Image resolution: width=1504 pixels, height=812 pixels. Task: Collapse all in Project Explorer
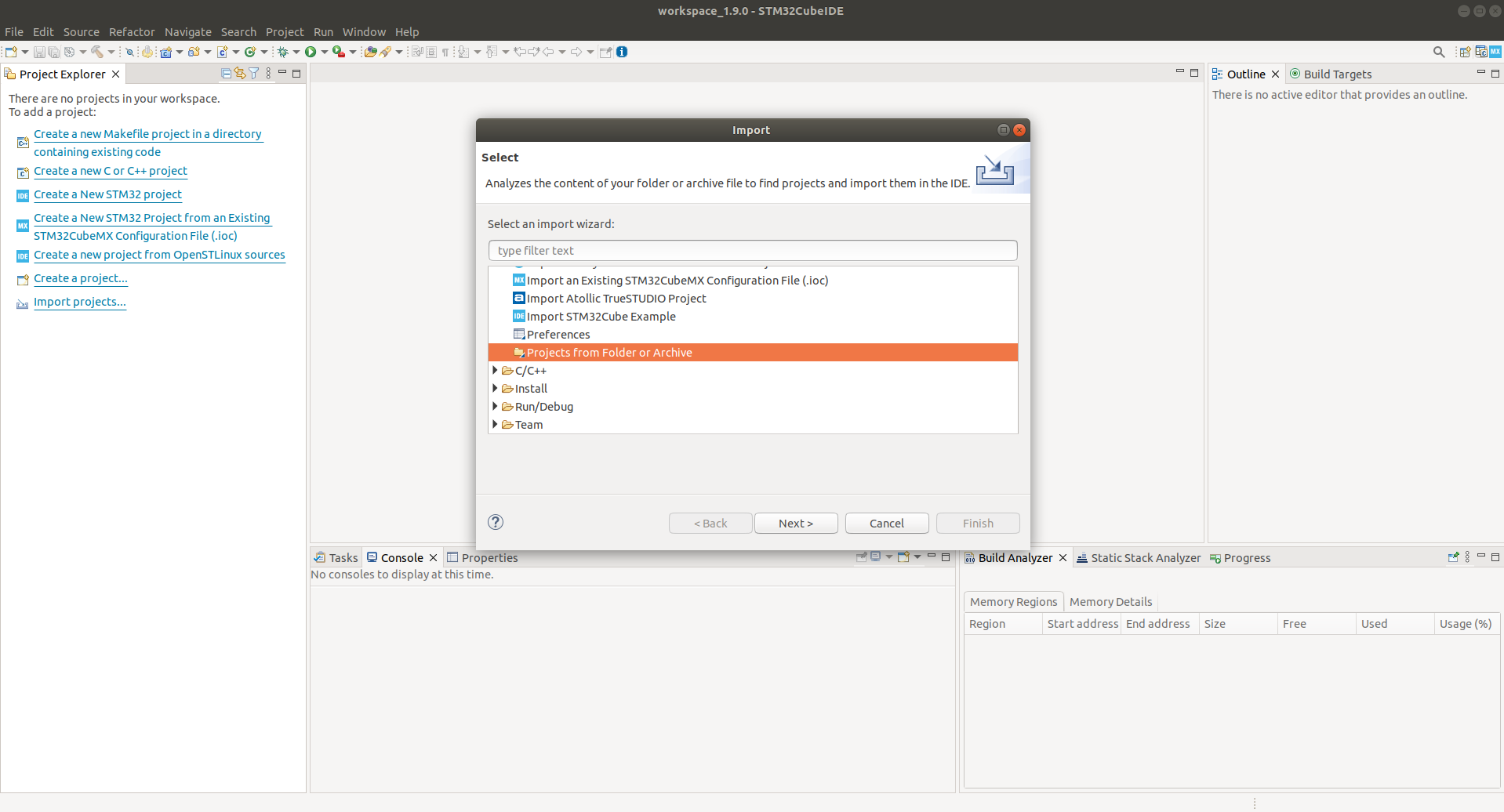tap(227, 74)
